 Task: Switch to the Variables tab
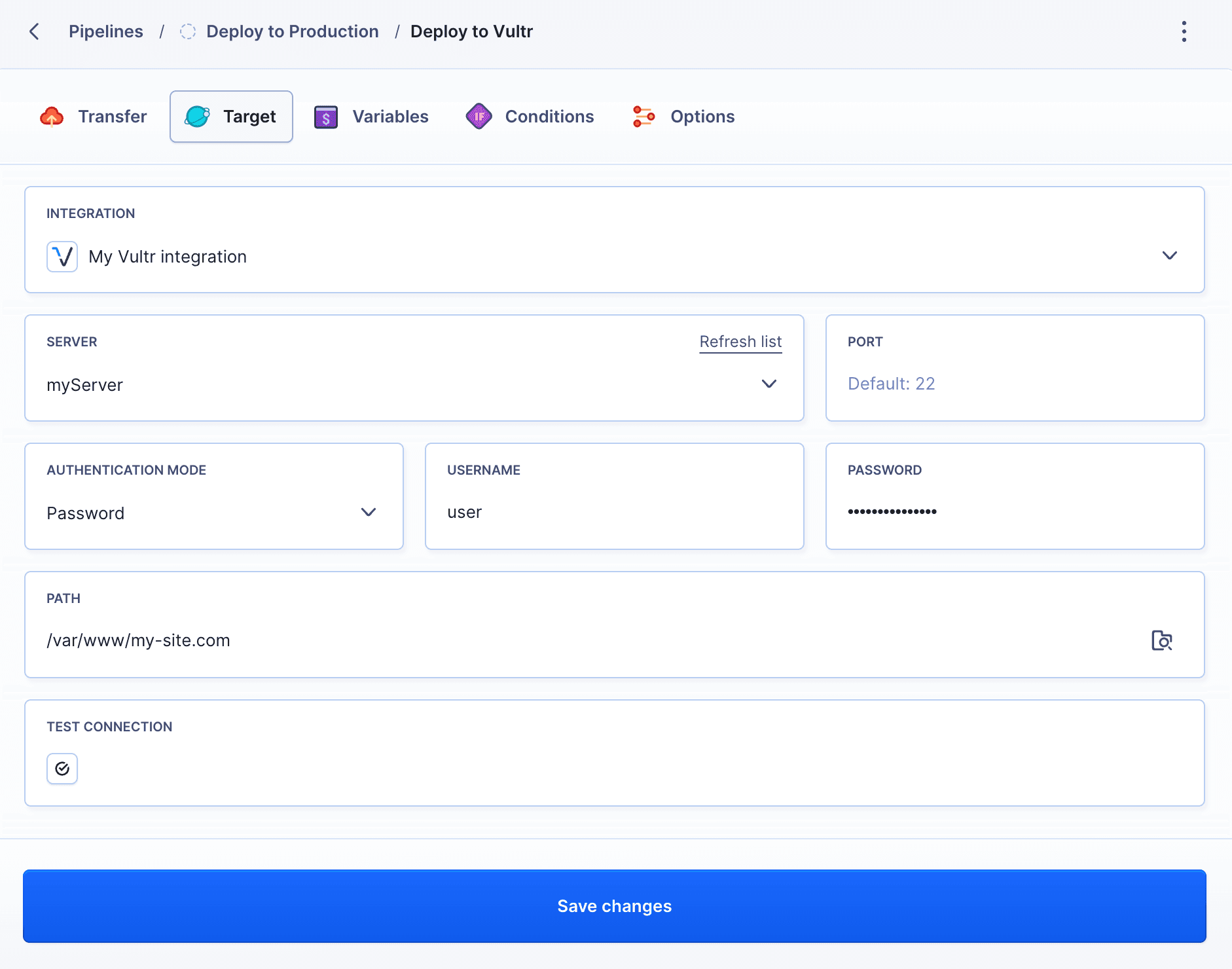point(390,116)
